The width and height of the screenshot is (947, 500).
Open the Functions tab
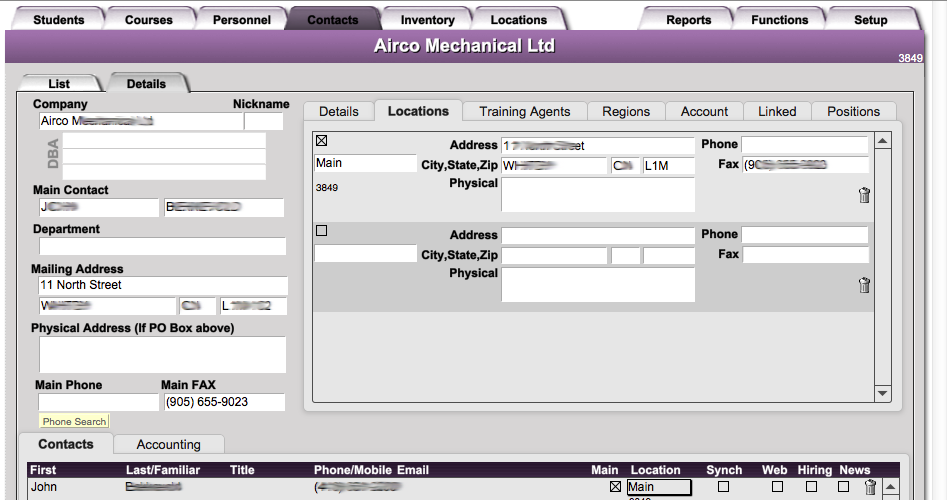780,19
